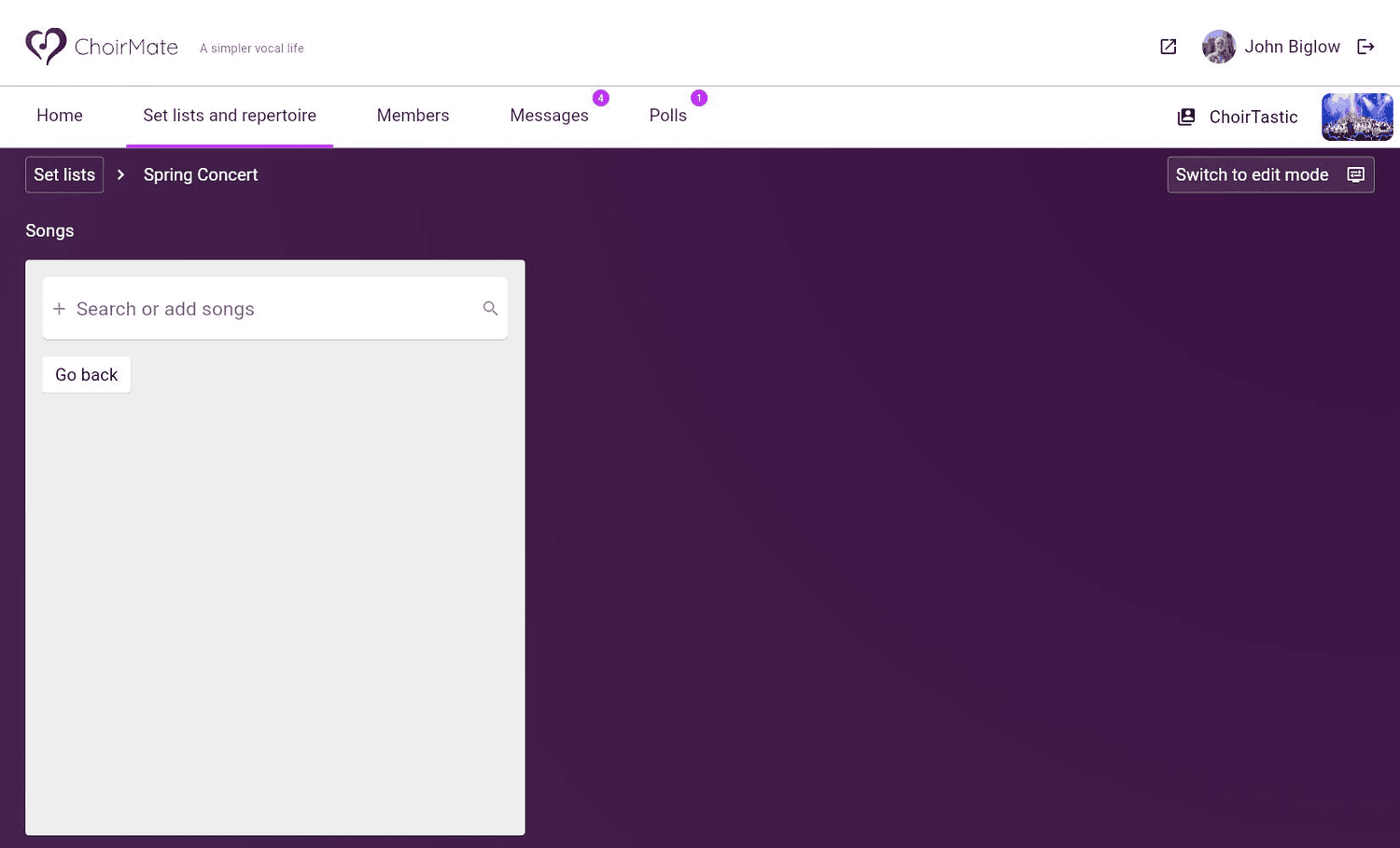Image resolution: width=1400 pixels, height=848 pixels.
Task: Open the Messages tab
Action: tap(549, 116)
